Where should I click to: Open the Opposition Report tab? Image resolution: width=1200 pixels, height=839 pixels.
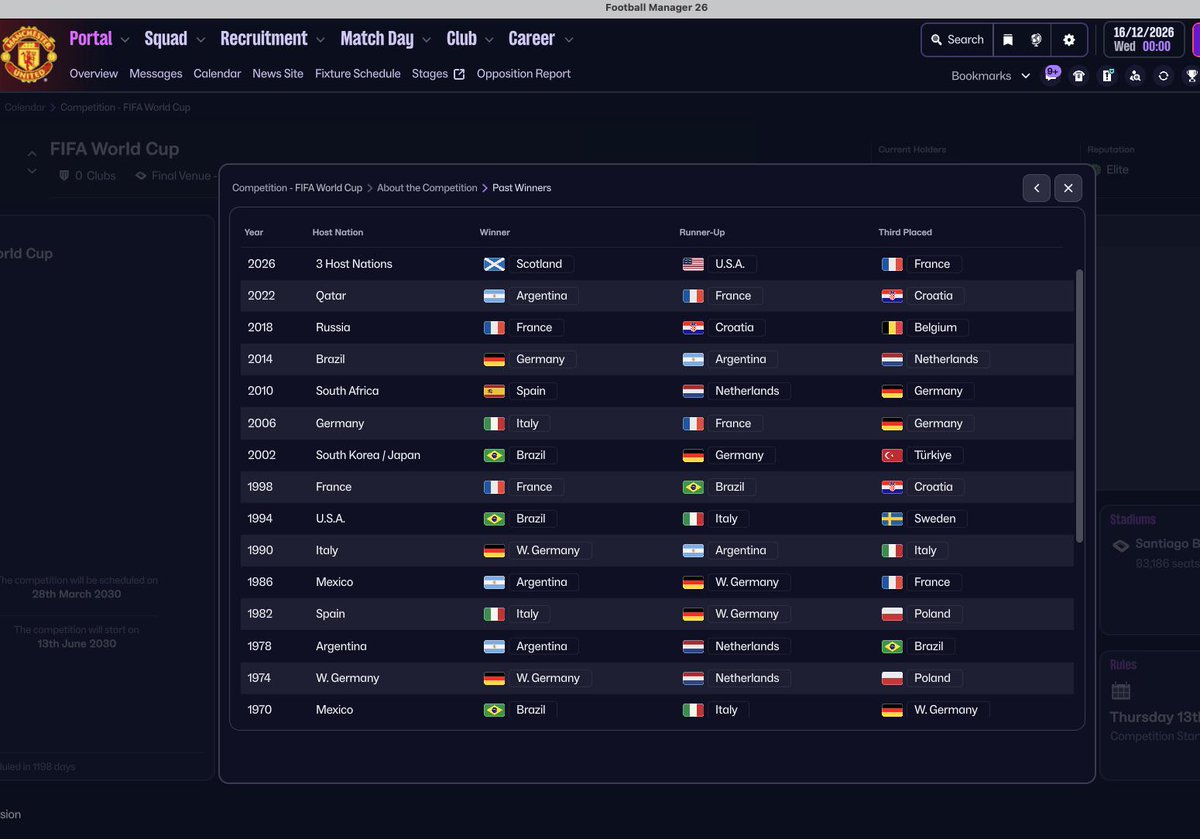click(524, 74)
